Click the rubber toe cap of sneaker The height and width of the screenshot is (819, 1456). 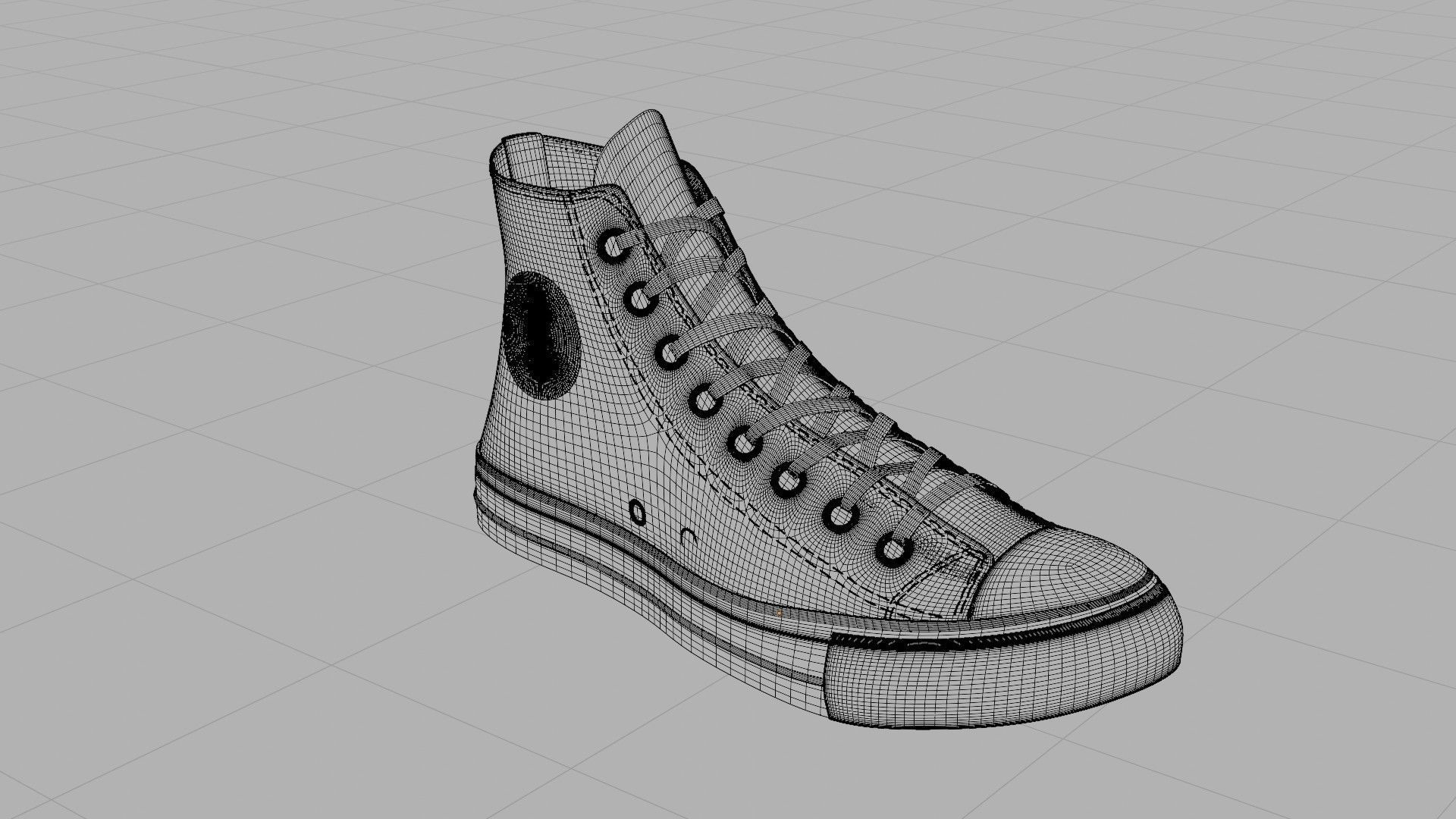click(x=1062, y=573)
